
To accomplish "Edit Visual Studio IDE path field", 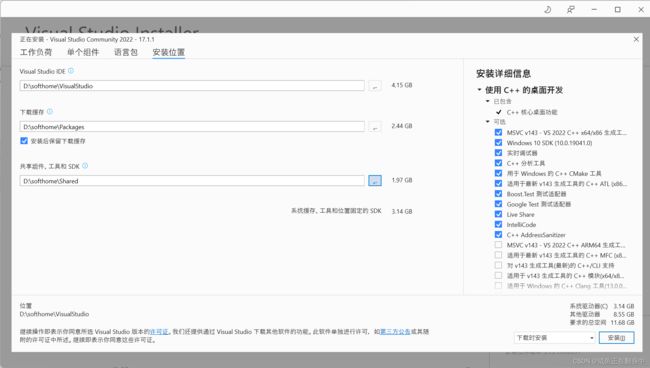I will point(192,86).
